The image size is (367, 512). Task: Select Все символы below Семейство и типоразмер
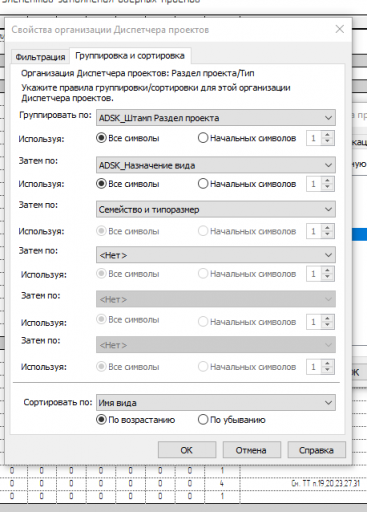click(128, 231)
